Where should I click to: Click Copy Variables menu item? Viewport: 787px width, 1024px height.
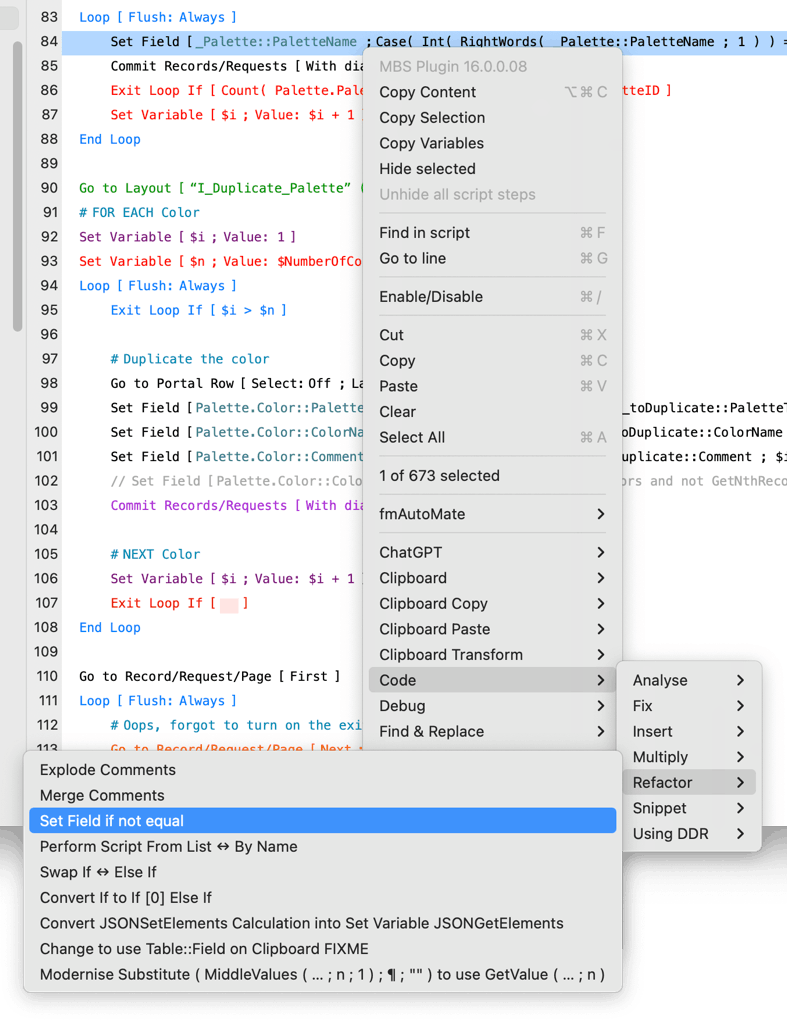coord(492,143)
